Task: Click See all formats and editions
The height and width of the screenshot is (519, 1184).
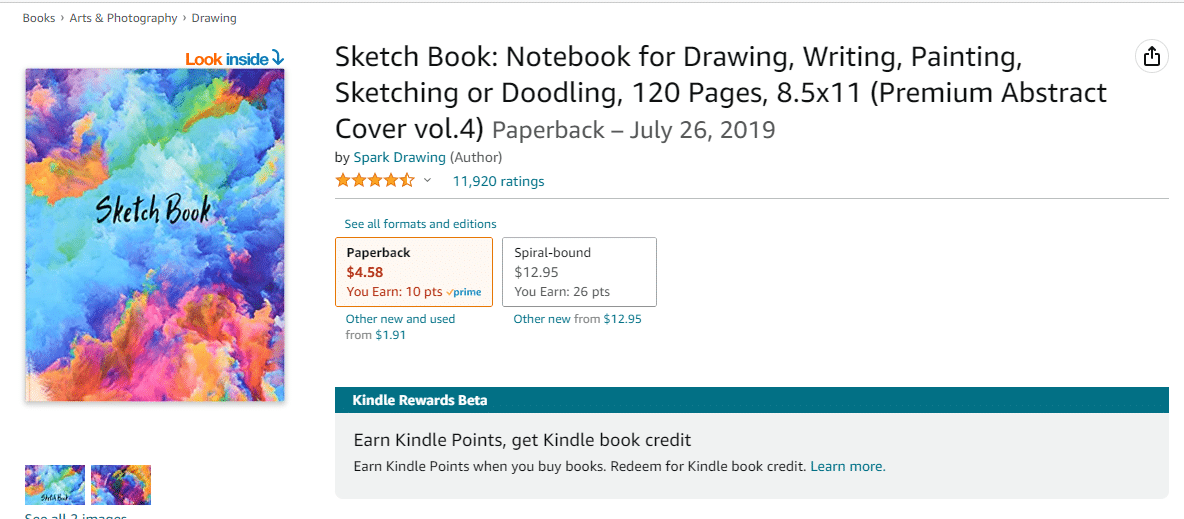Action: [x=421, y=224]
